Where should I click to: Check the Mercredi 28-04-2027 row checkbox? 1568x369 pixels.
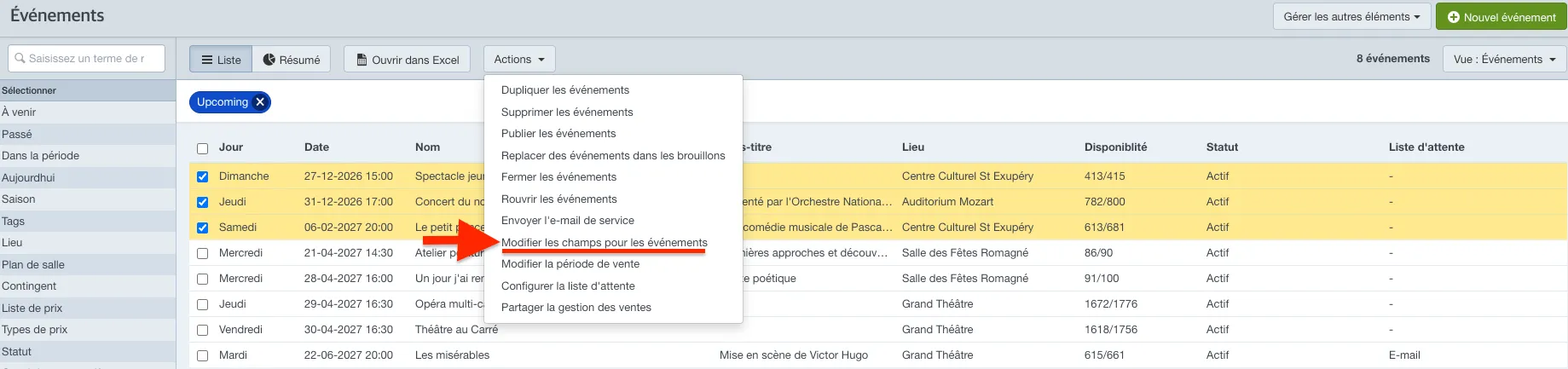pyautogui.click(x=202, y=280)
